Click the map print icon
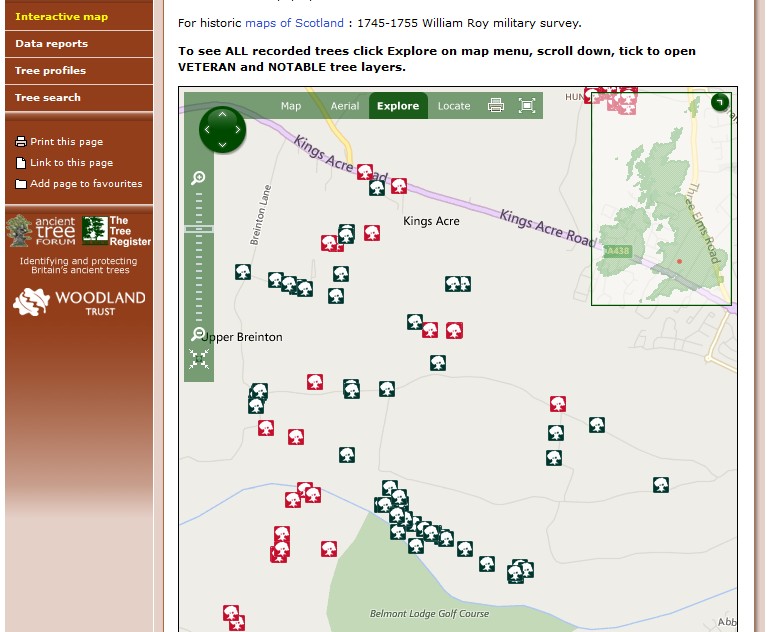The width and height of the screenshot is (767, 632). click(496, 105)
